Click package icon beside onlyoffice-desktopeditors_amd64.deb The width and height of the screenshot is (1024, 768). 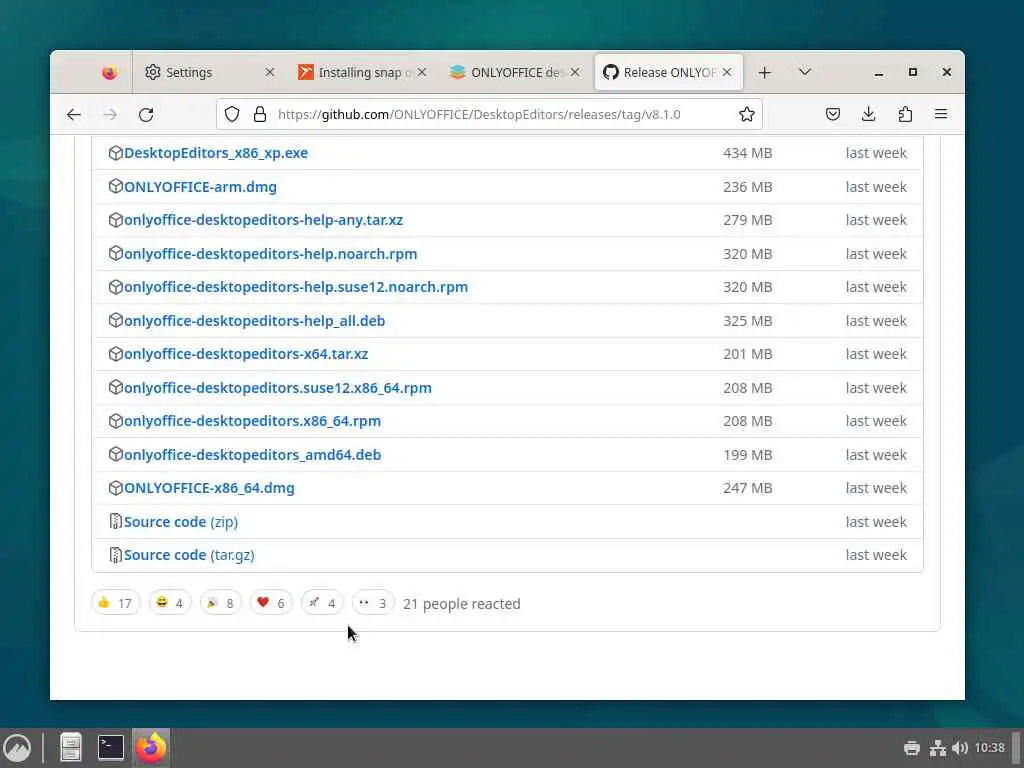pos(116,455)
